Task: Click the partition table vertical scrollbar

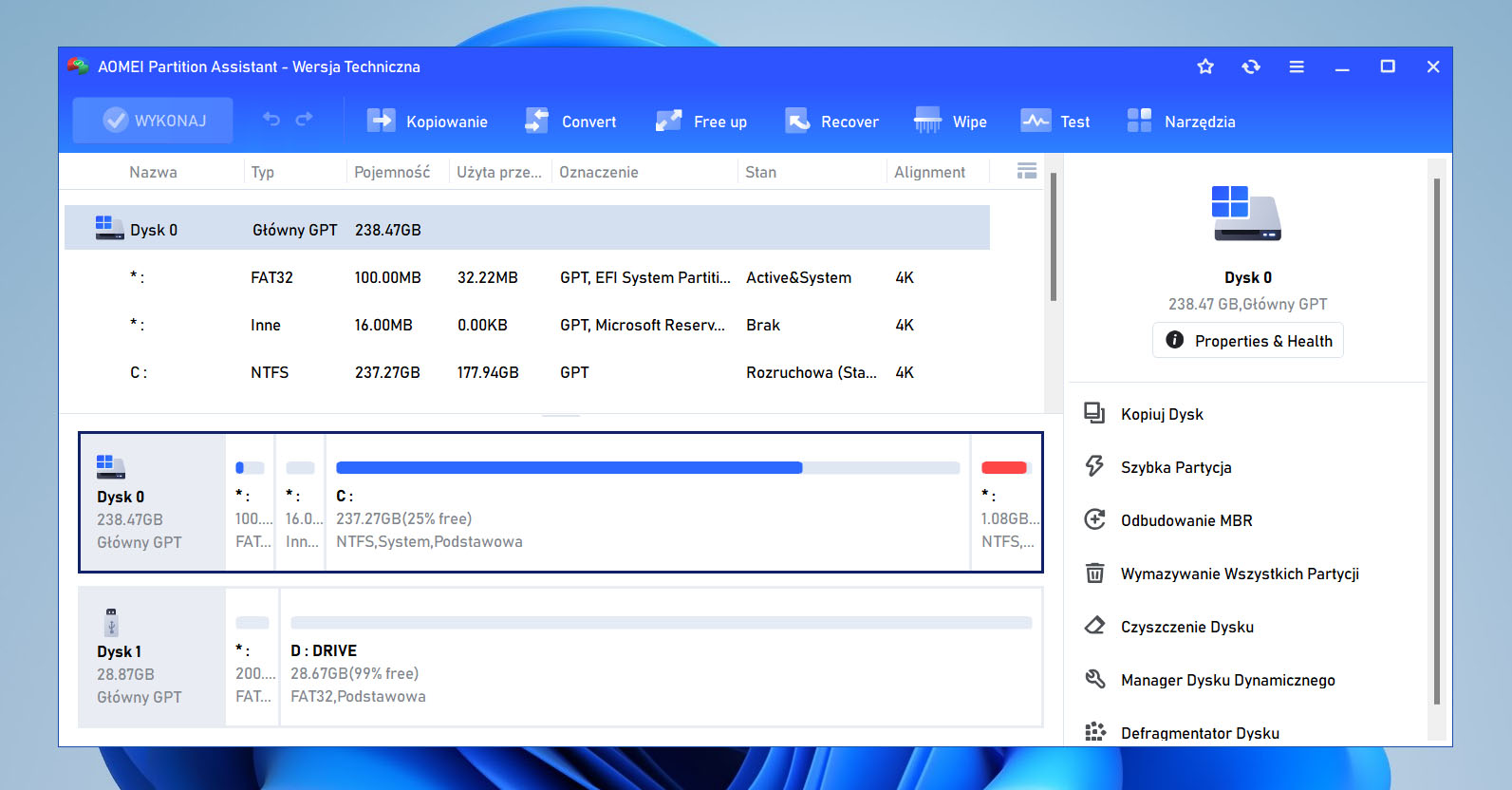Action: 1054,237
